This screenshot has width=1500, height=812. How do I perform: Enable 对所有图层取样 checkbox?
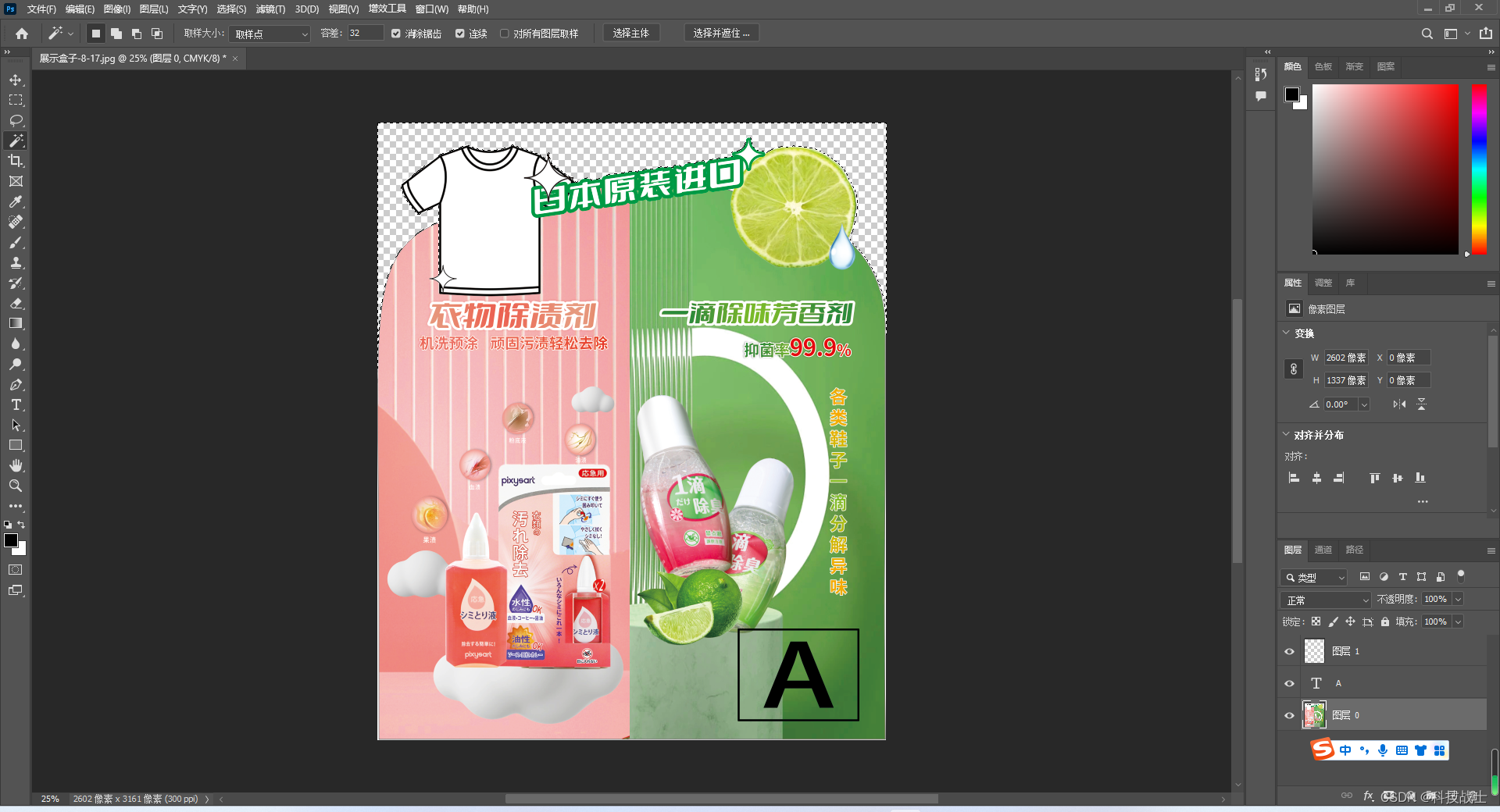tap(505, 34)
